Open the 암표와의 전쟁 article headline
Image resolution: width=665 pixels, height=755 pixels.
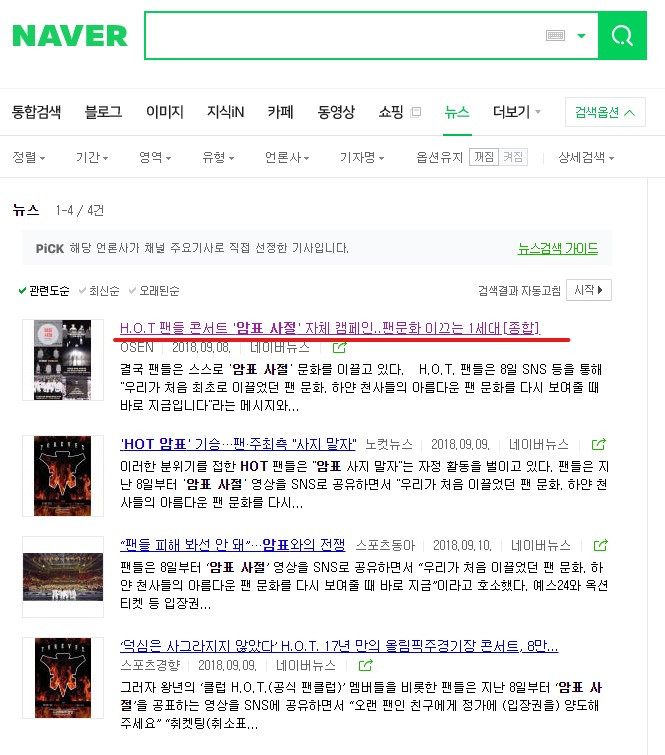coord(233,545)
